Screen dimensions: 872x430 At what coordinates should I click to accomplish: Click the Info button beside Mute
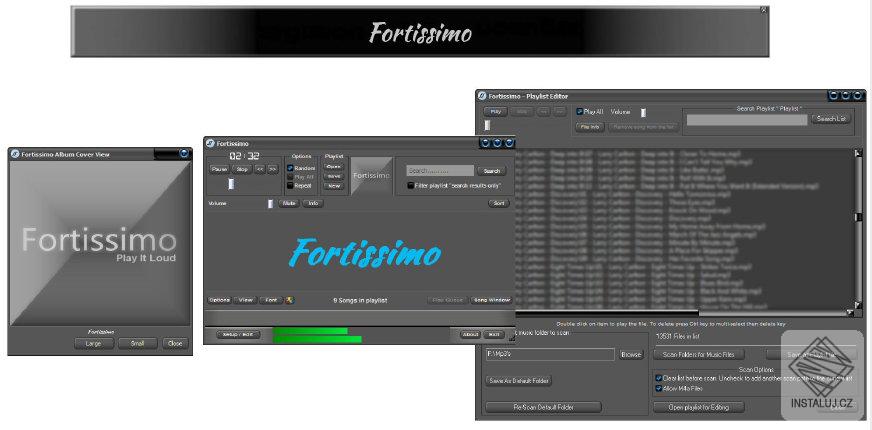click(x=313, y=204)
